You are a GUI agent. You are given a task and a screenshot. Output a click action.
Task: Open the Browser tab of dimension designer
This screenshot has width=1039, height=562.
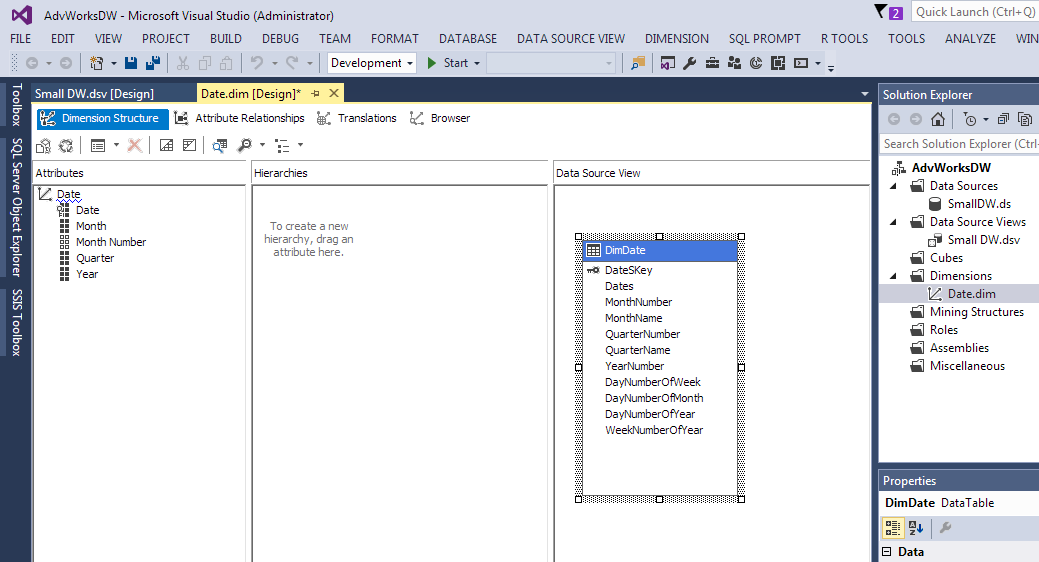(440, 118)
